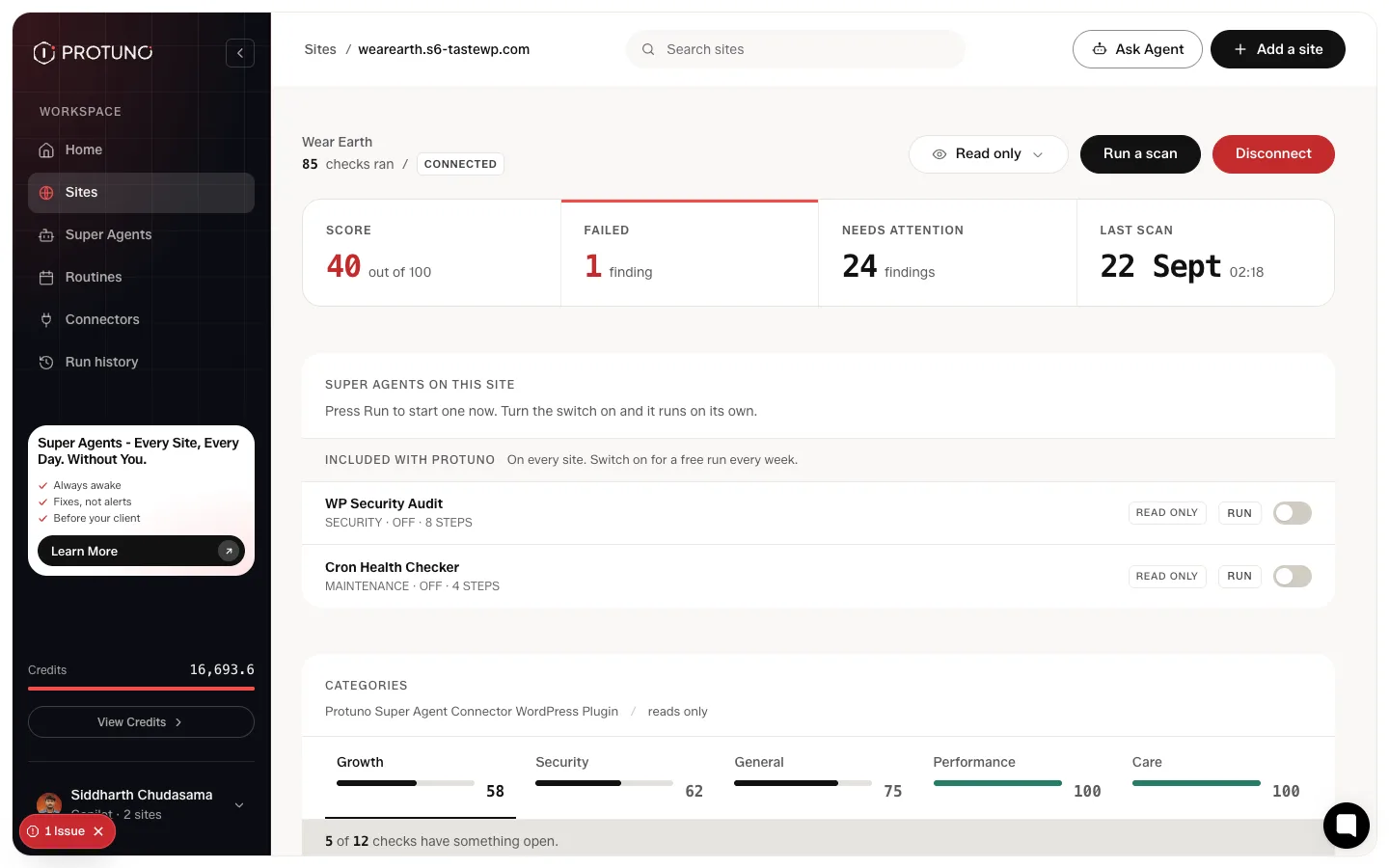Click Run a scan

click(1140, 154)
